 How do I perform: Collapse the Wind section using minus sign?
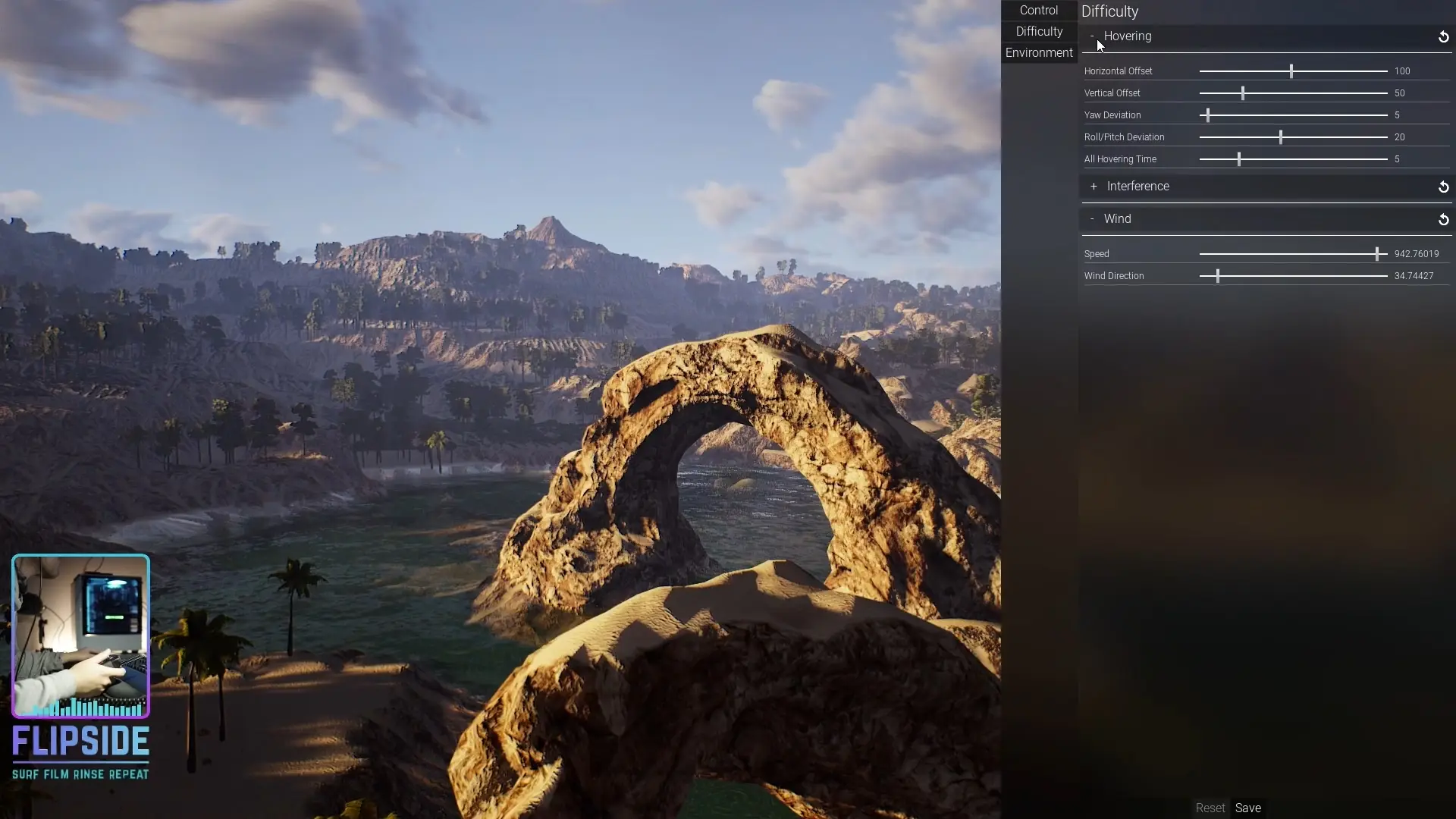[x=1092, y=219]
